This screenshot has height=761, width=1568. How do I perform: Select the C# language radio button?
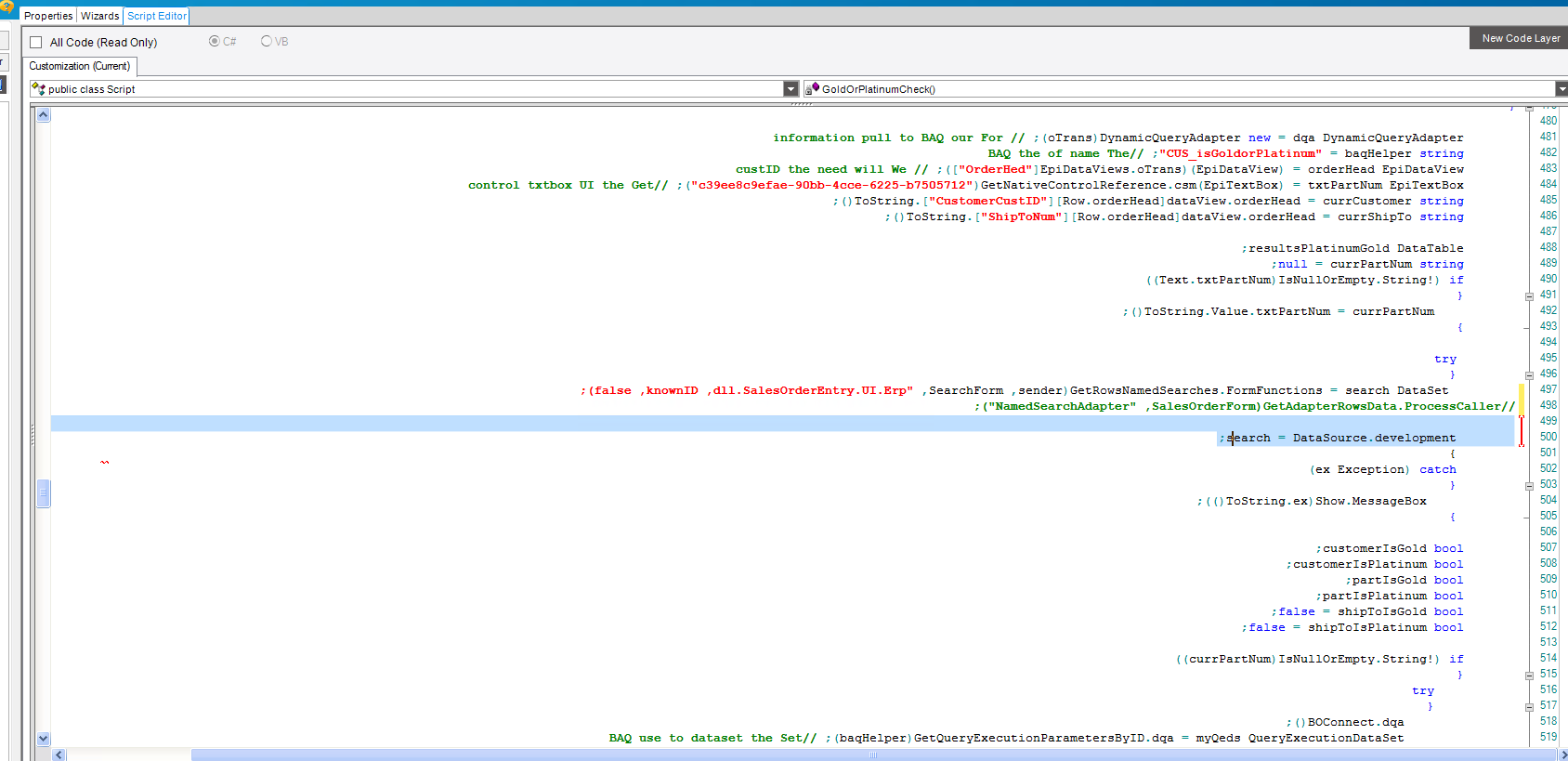[x=215, y=42]
